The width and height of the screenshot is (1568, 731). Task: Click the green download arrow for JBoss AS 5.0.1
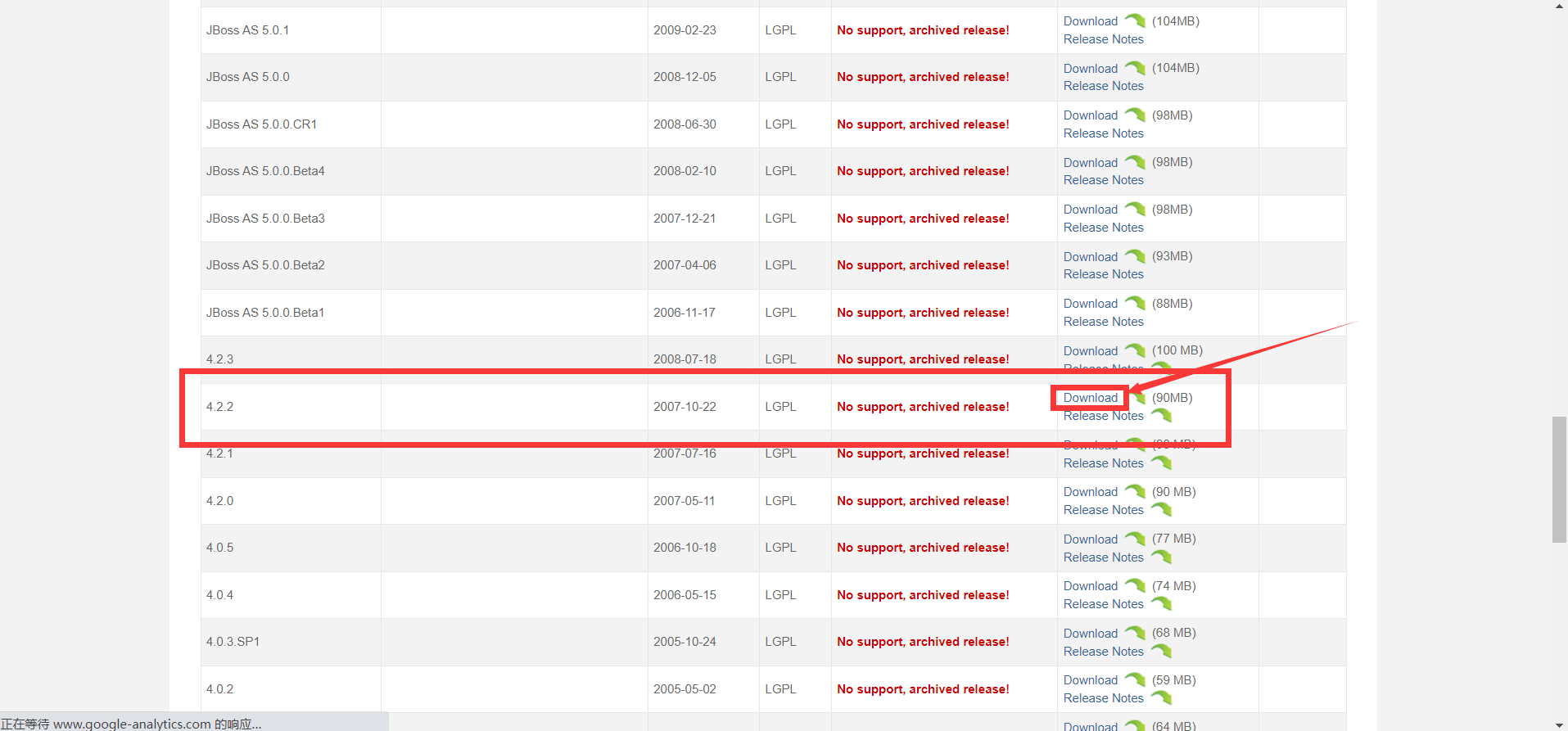1135,20
